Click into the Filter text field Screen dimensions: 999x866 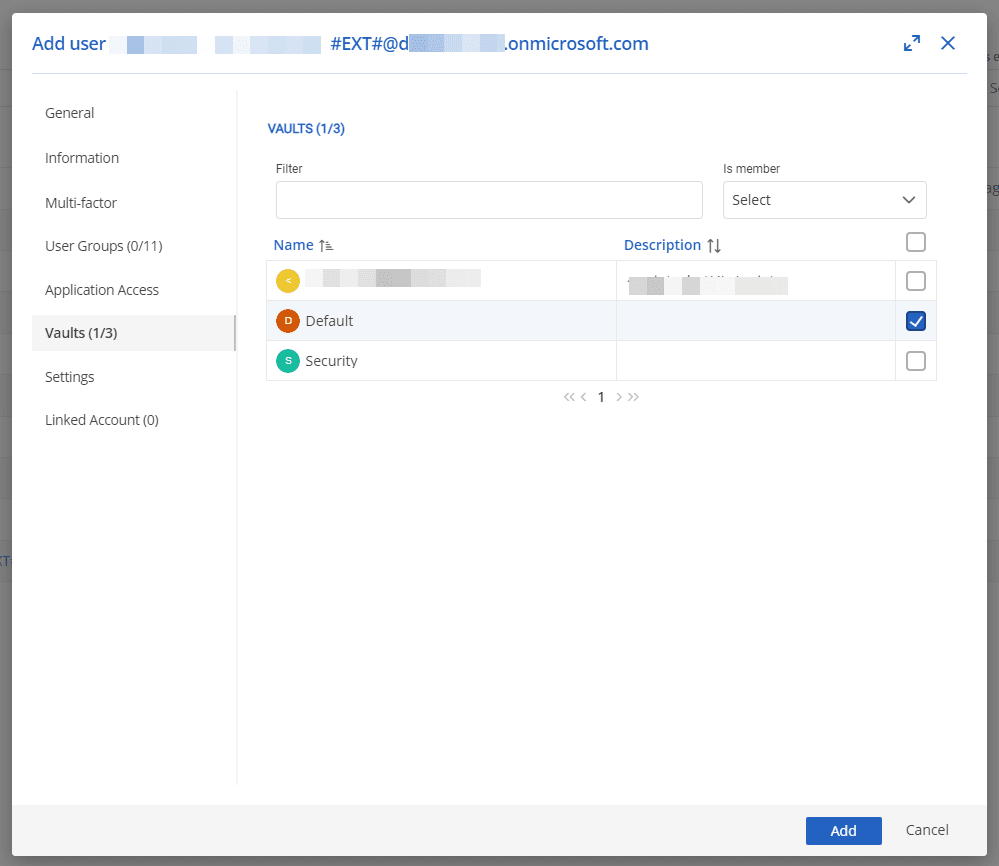tap(489, 200)
